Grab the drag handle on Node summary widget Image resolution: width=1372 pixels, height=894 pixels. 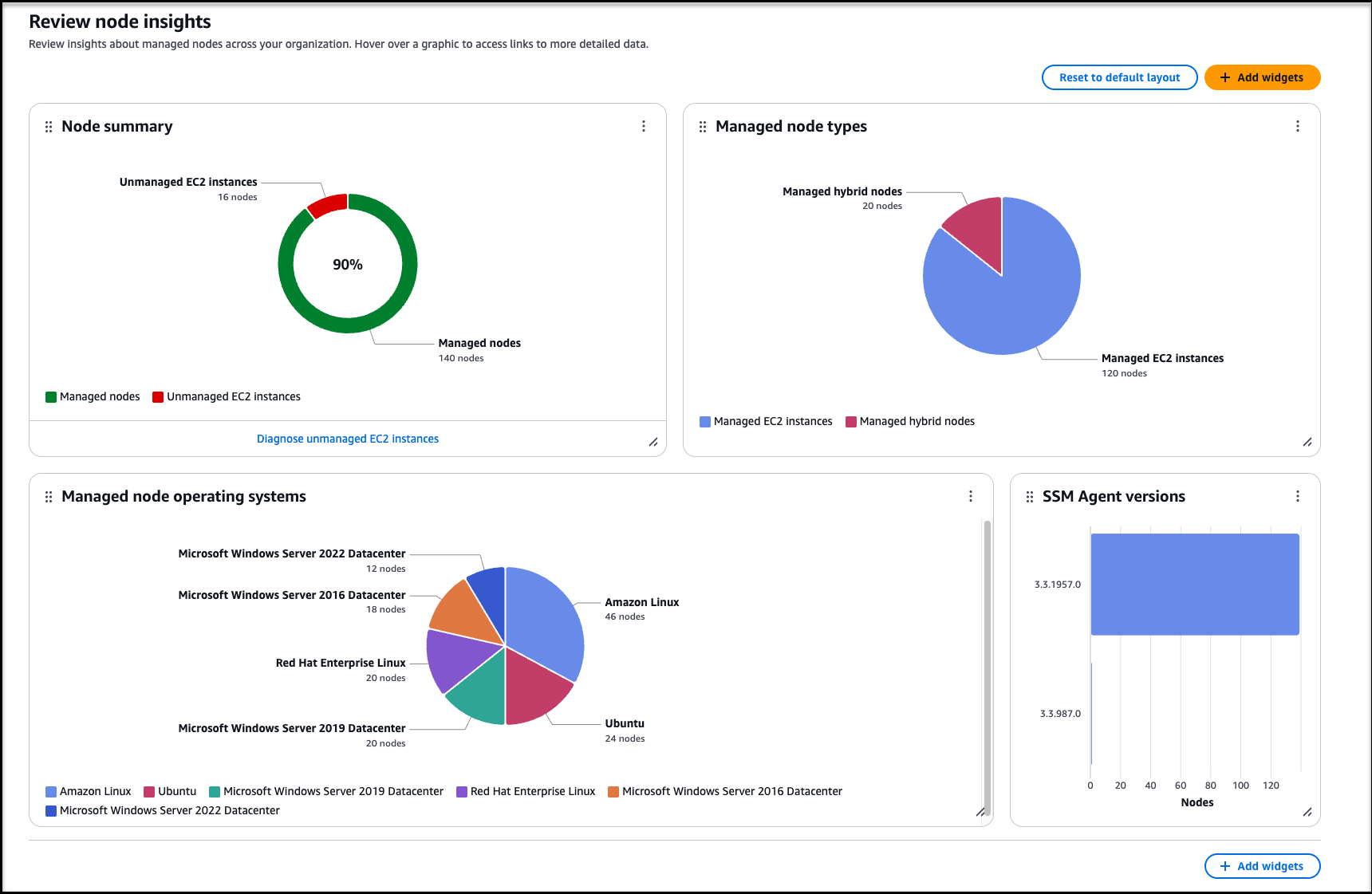click(49, 126)
